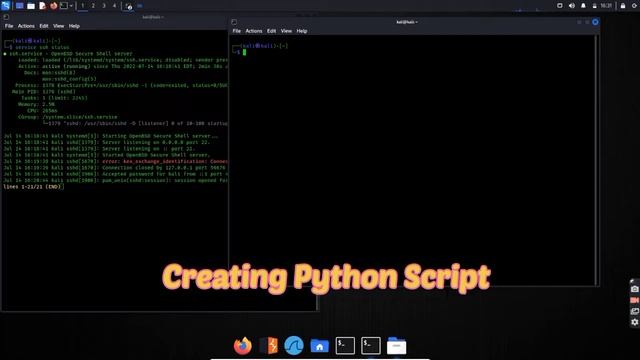Click the window menu icon of right terminal
The height and width of the screenshot is (360, 640).
(234, 22)
